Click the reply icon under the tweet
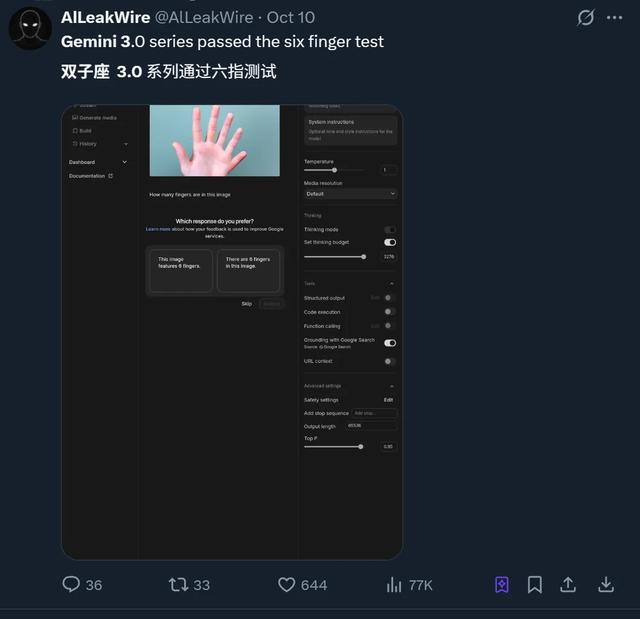Viewport: 640px width, 619px height. click(x=72, y=584)
